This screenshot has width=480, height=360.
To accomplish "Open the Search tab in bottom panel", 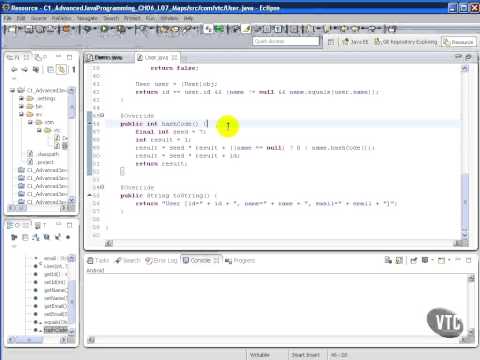I will tap(127, 260).
